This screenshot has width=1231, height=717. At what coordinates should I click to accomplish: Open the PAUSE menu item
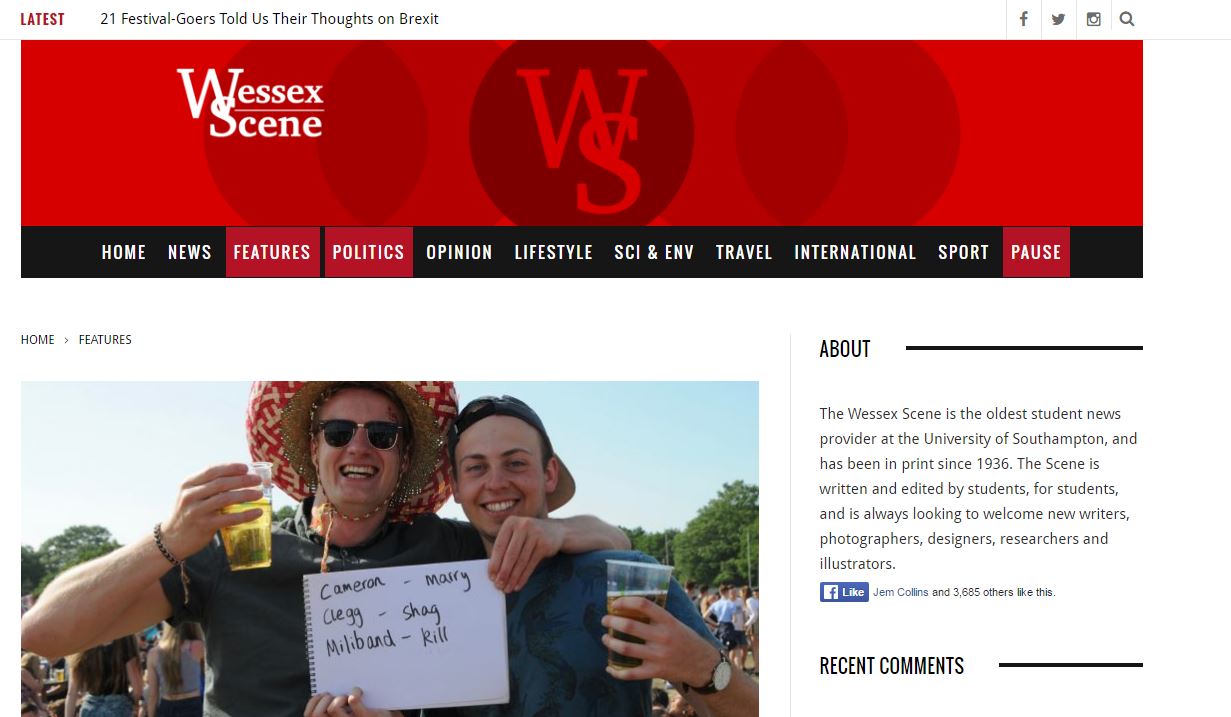tap(1036, 252)
